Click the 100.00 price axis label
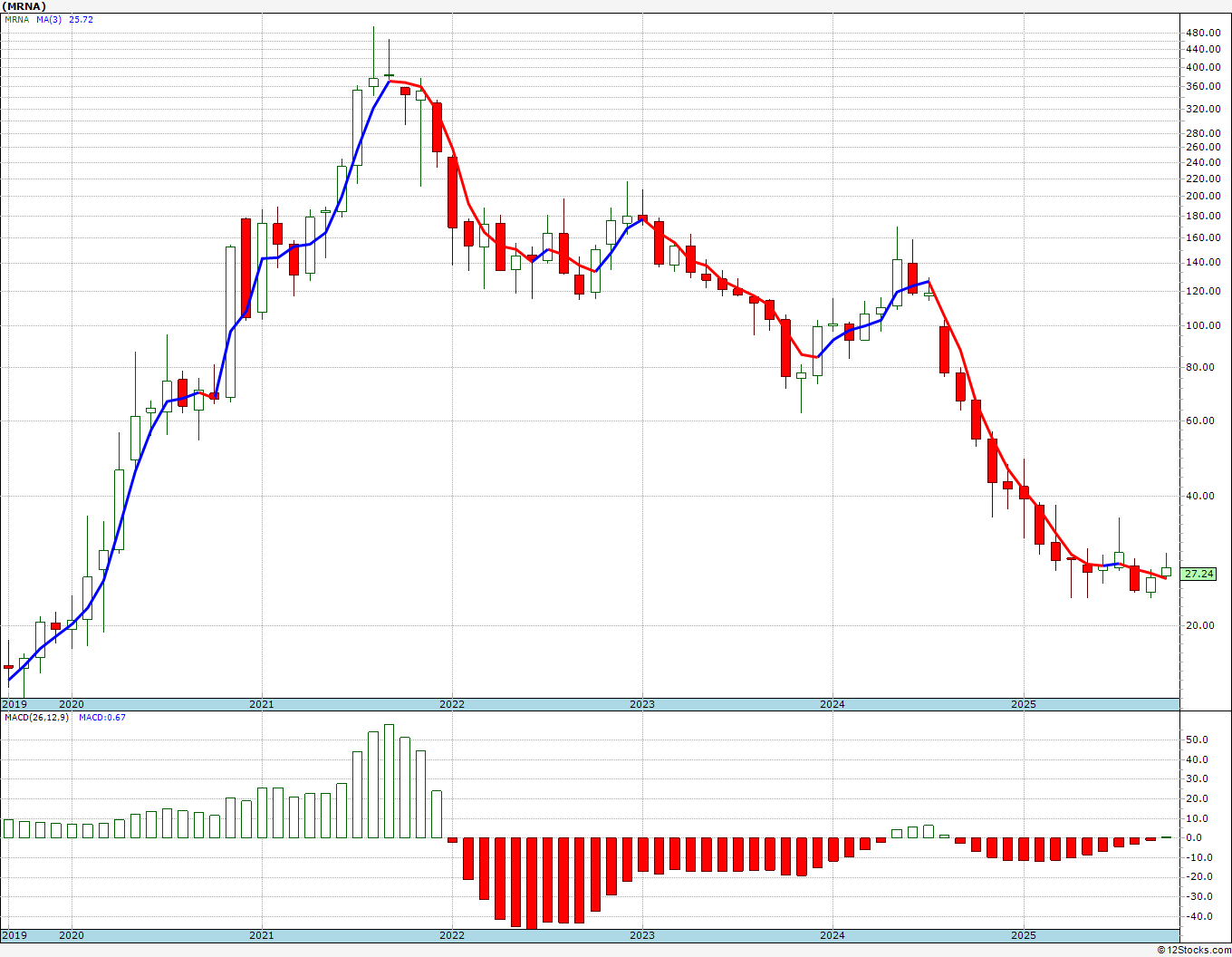Screen dimensions: 1232x957 (x=1203, y=325)
